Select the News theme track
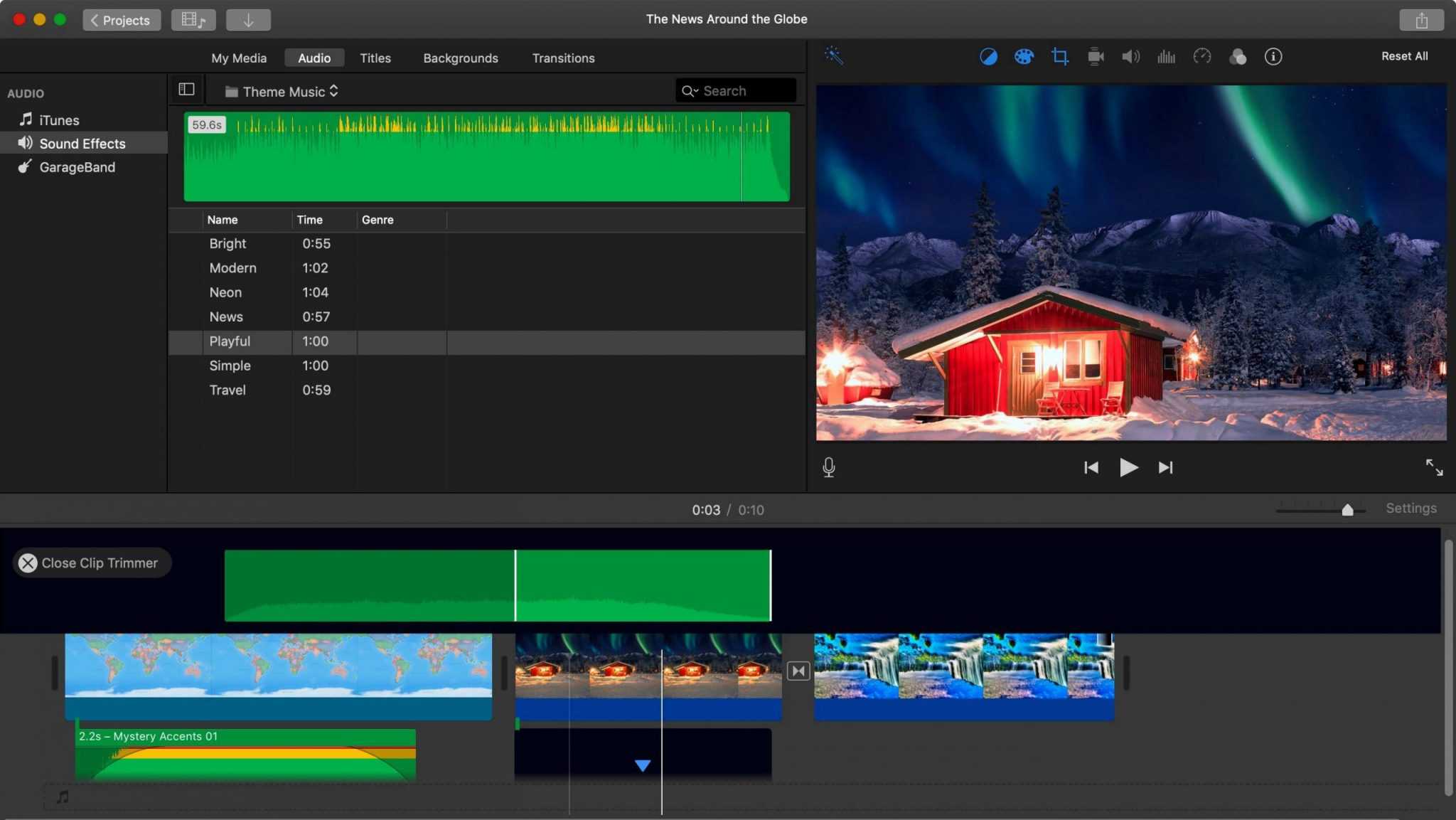 point(486,316)
